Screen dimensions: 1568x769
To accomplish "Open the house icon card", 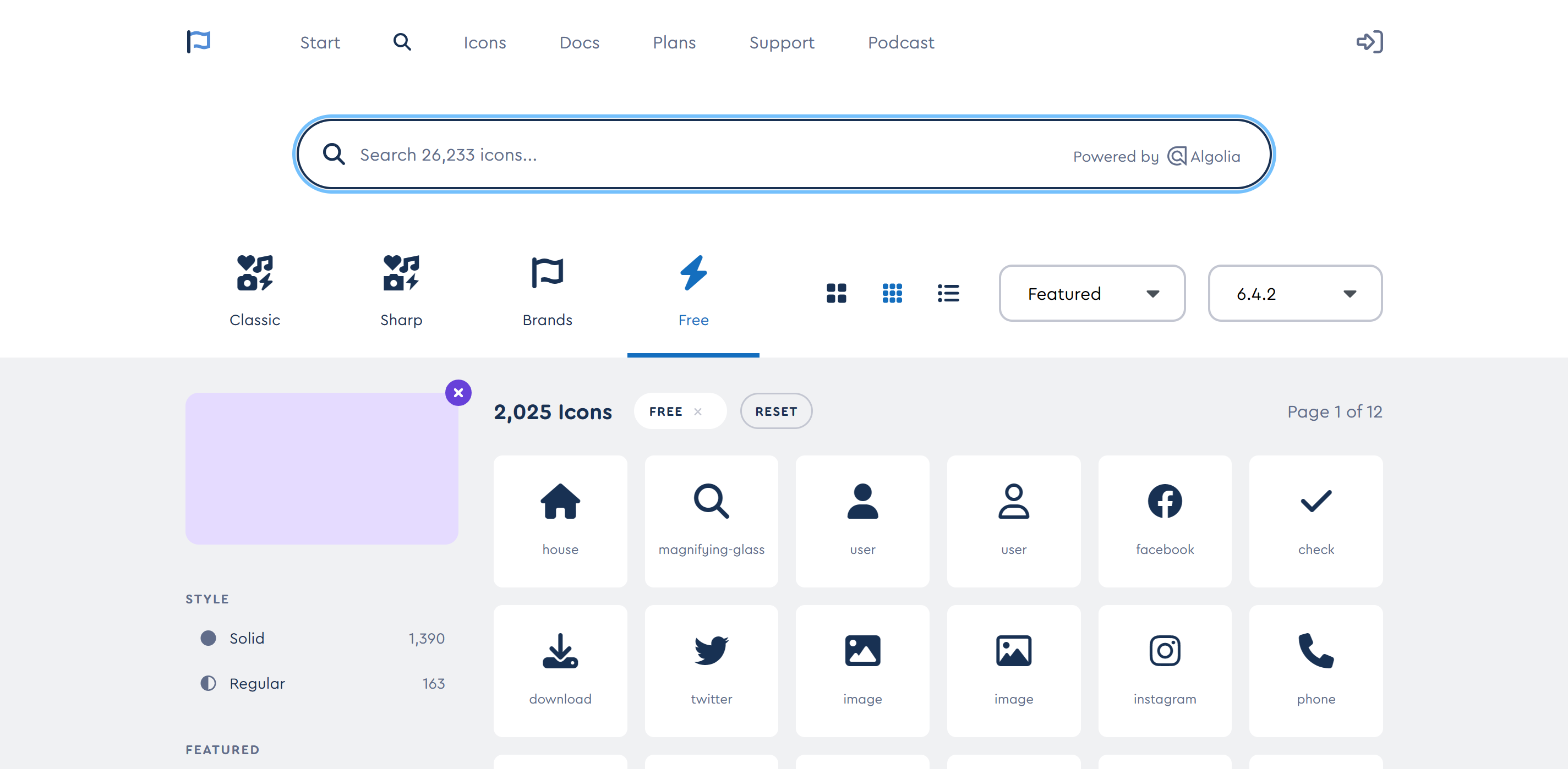I will (x=559, y=521).
